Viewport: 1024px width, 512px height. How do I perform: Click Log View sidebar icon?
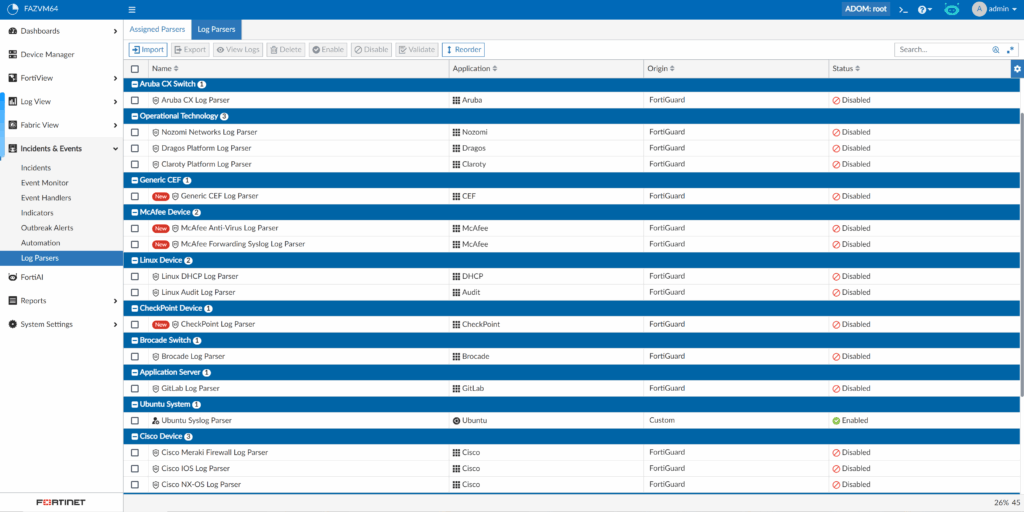click(12, 101)
